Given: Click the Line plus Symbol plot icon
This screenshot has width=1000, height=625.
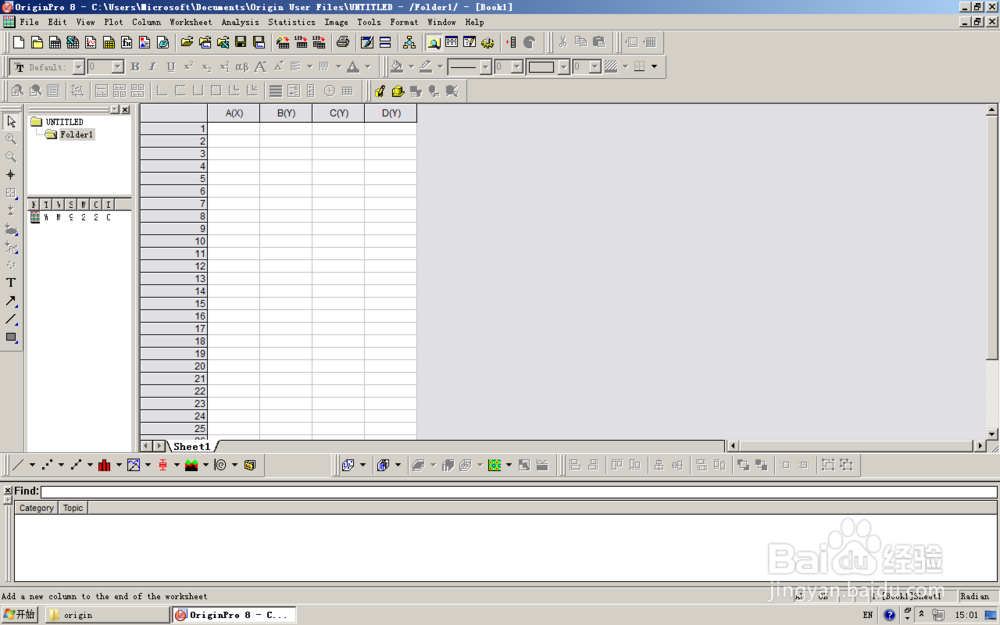Looking at the screenshot, I should 76,465.
